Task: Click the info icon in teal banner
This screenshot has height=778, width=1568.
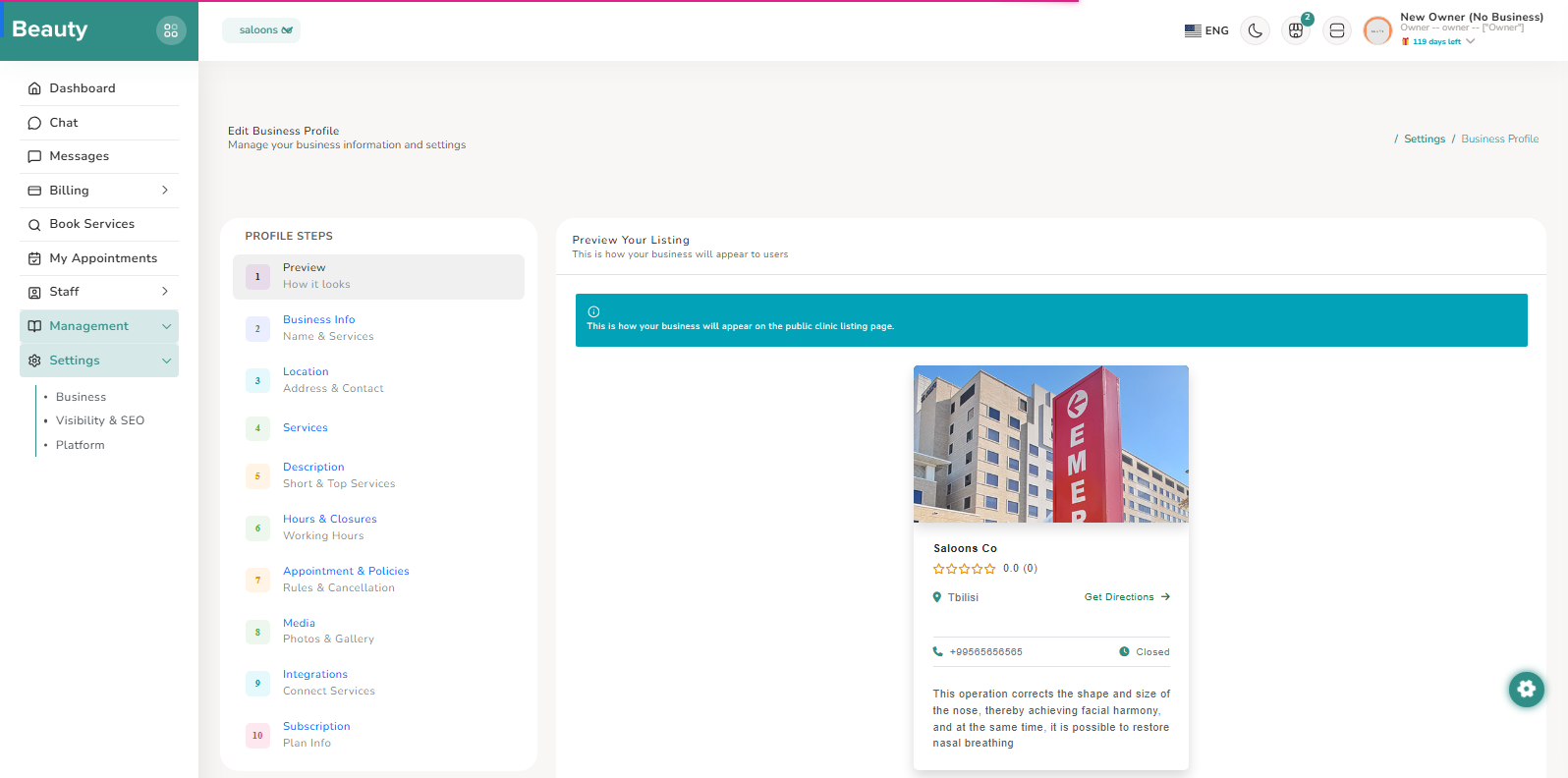Action: (593, 311)
